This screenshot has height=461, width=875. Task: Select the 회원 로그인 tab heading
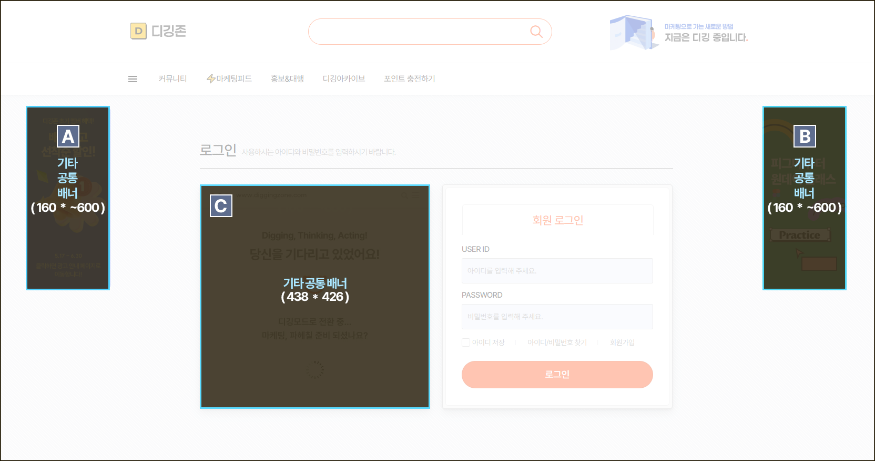557,220
